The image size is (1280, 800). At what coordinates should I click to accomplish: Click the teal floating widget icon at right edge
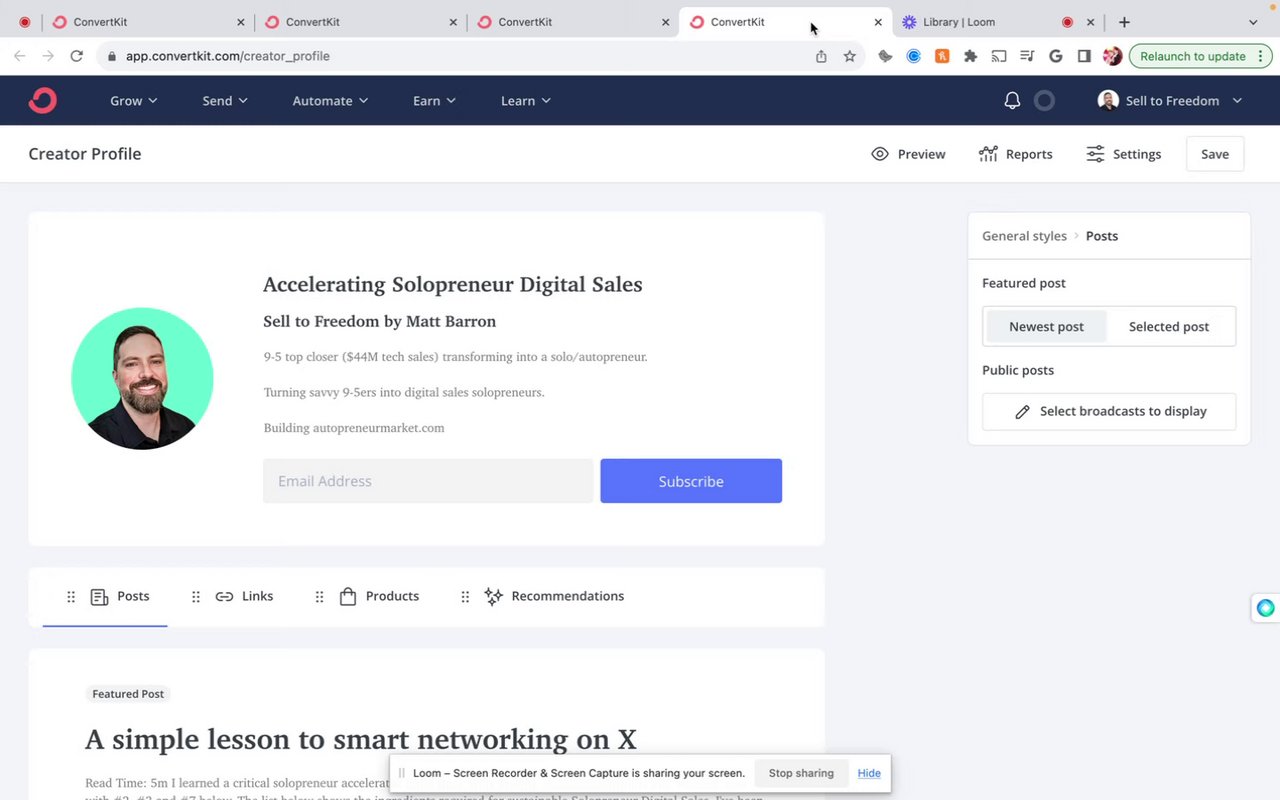1266,608
